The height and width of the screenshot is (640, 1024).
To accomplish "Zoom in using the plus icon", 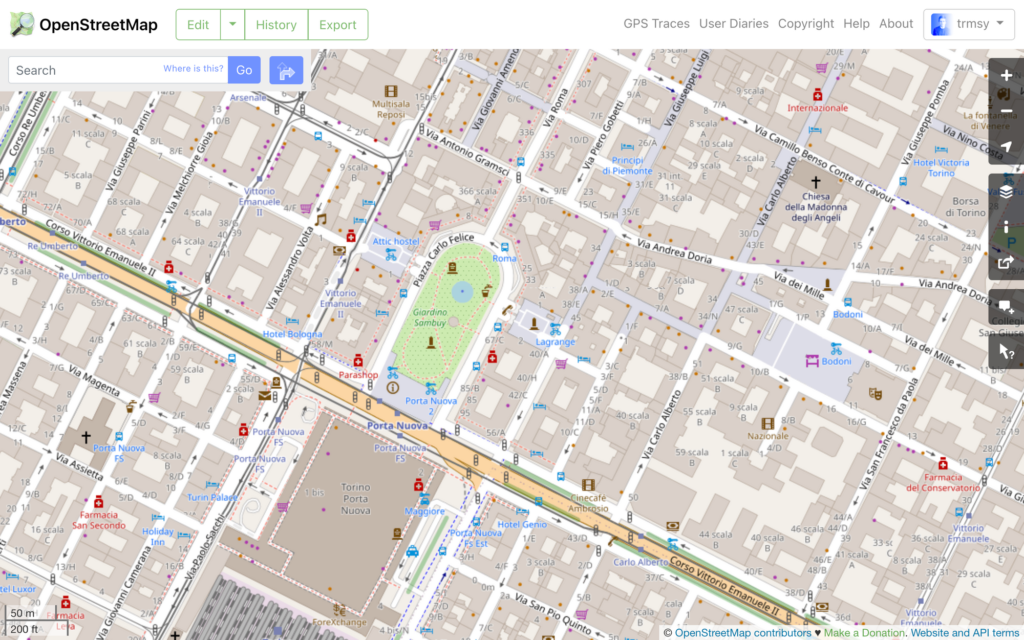I will point(1007,75).
